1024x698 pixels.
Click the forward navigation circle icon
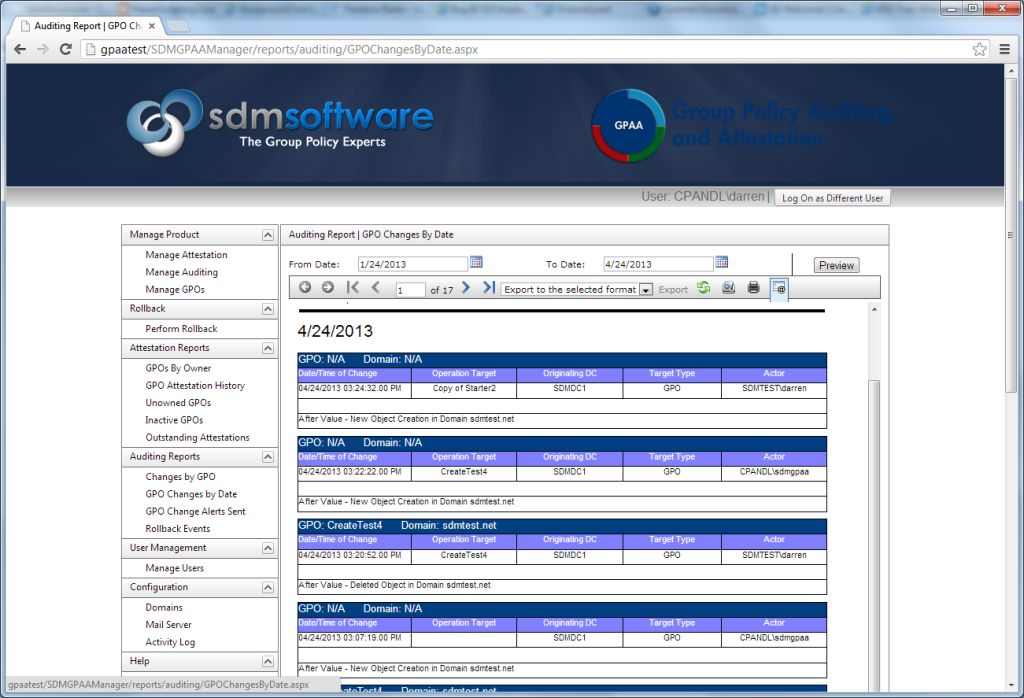[x=328, y=286]
